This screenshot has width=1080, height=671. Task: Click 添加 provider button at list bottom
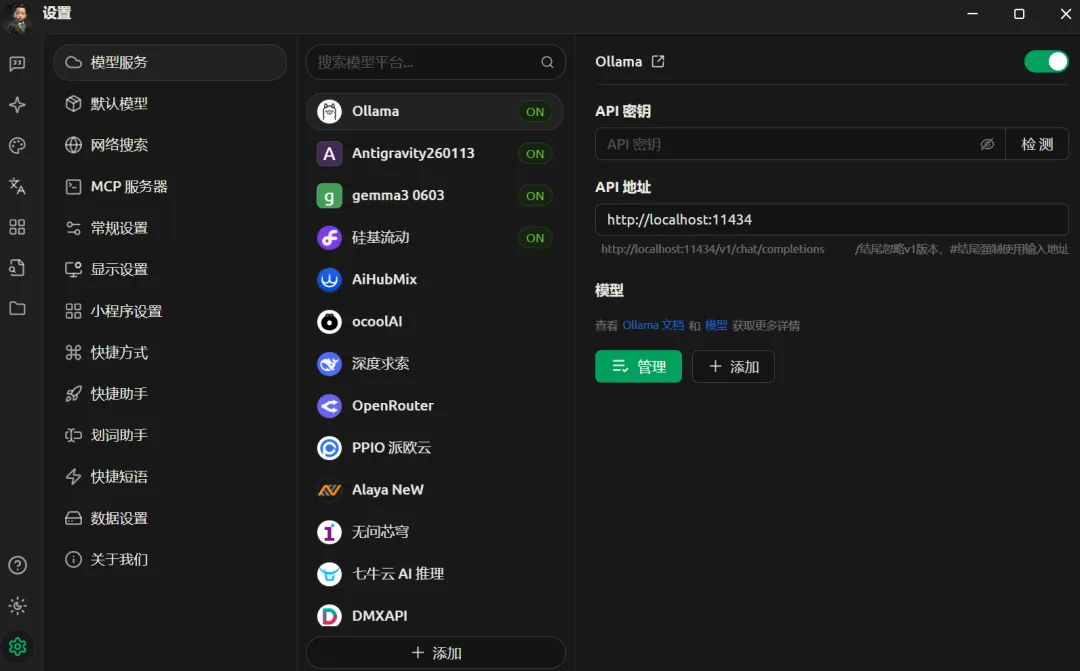point(435,652)
